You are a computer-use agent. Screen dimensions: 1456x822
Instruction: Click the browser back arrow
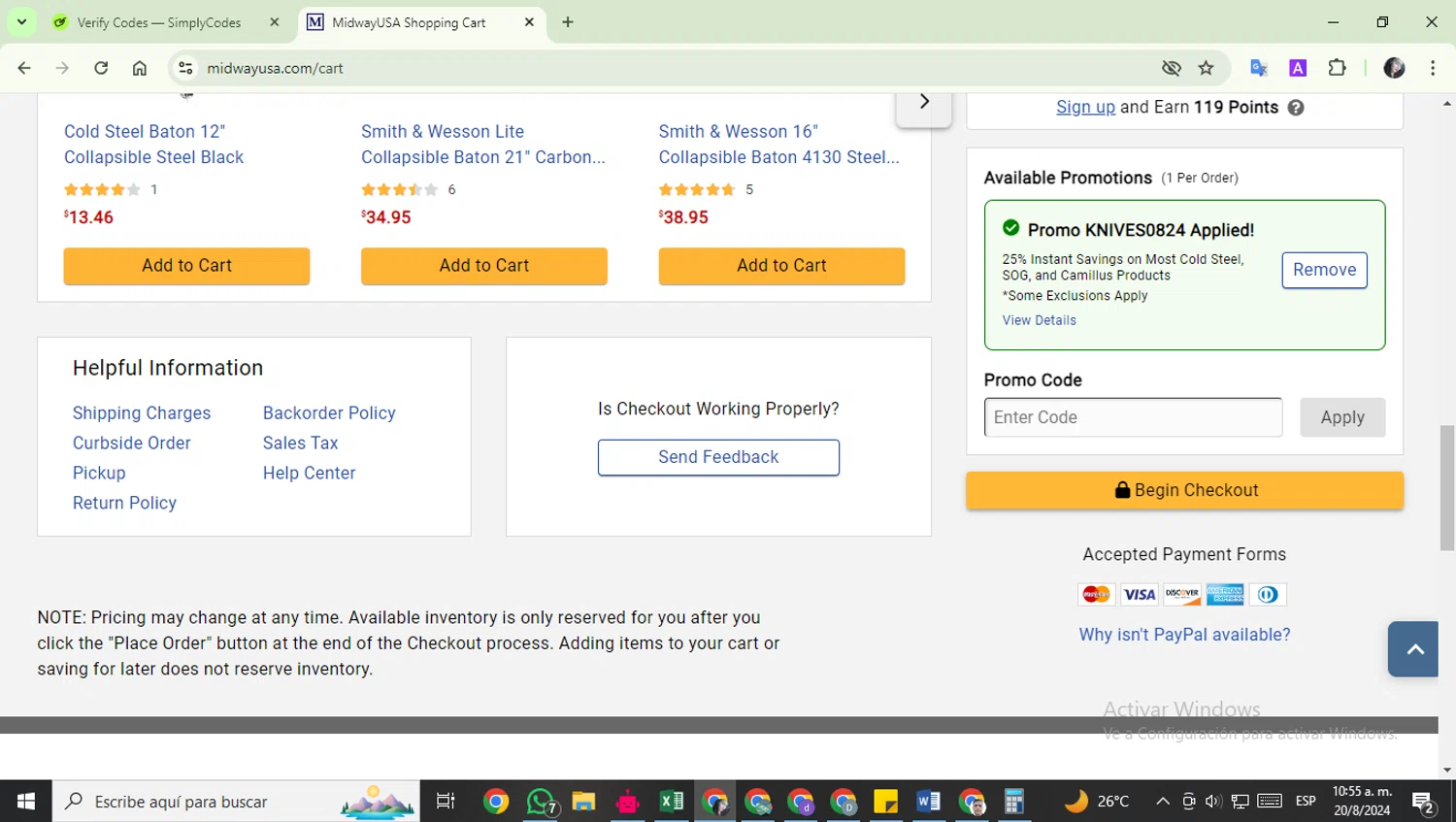coord(24,68)
